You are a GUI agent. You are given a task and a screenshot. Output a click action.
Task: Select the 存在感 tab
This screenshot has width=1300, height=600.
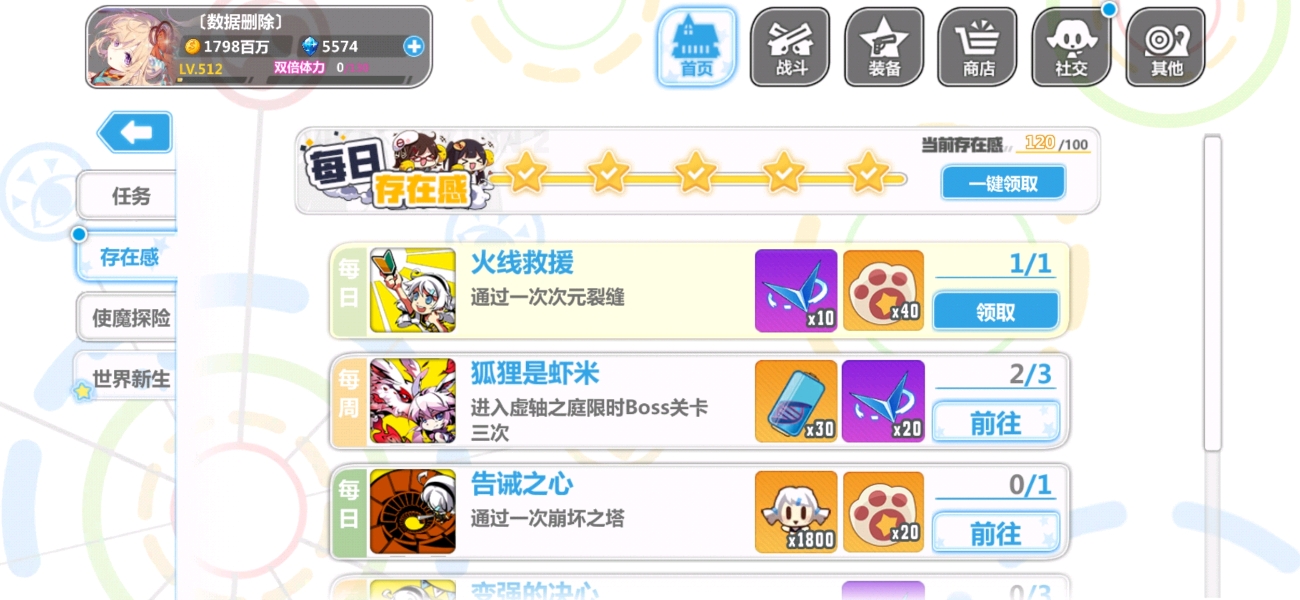127,257
